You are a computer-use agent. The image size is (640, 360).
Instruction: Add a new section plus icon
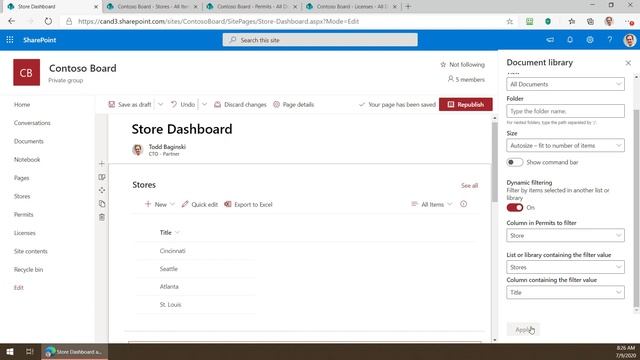coord(102,164)
